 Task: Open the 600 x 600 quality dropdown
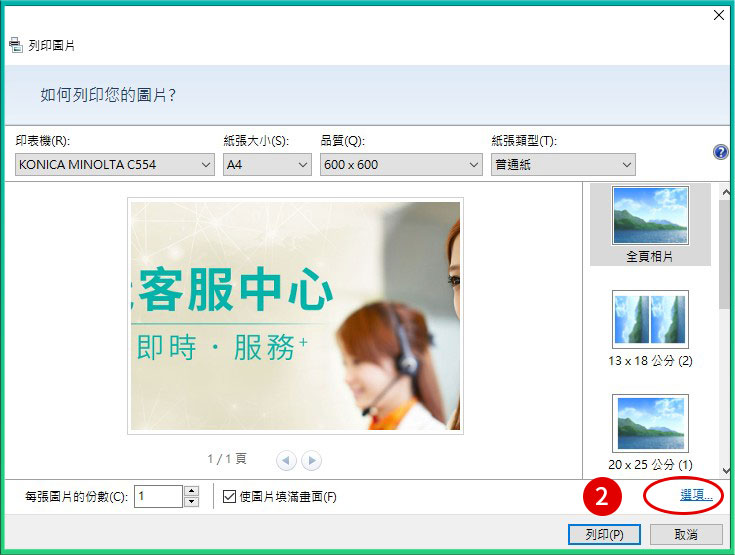point(401,165)
